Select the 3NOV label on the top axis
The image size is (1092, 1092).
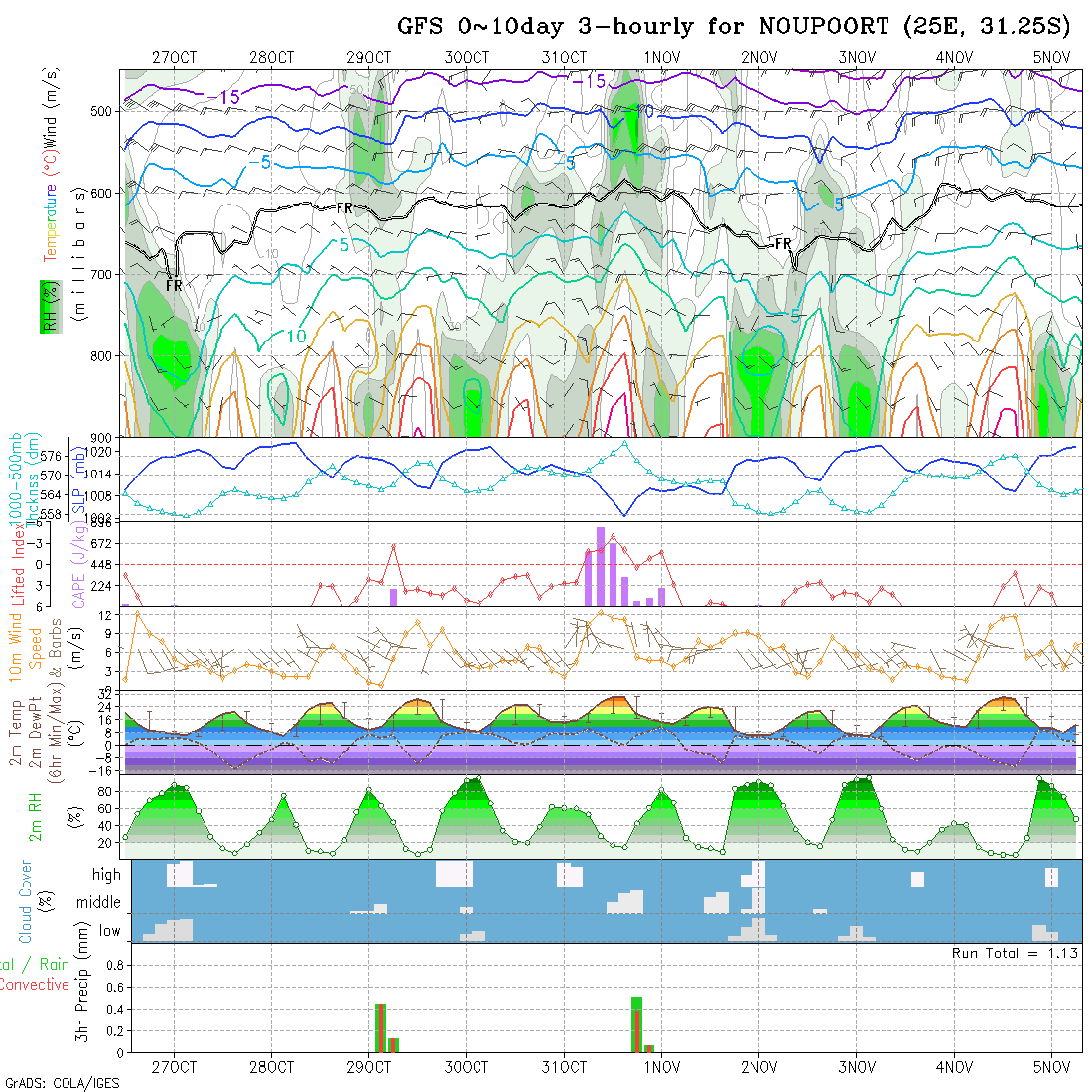pyautogui.click(x=856, y=57)
